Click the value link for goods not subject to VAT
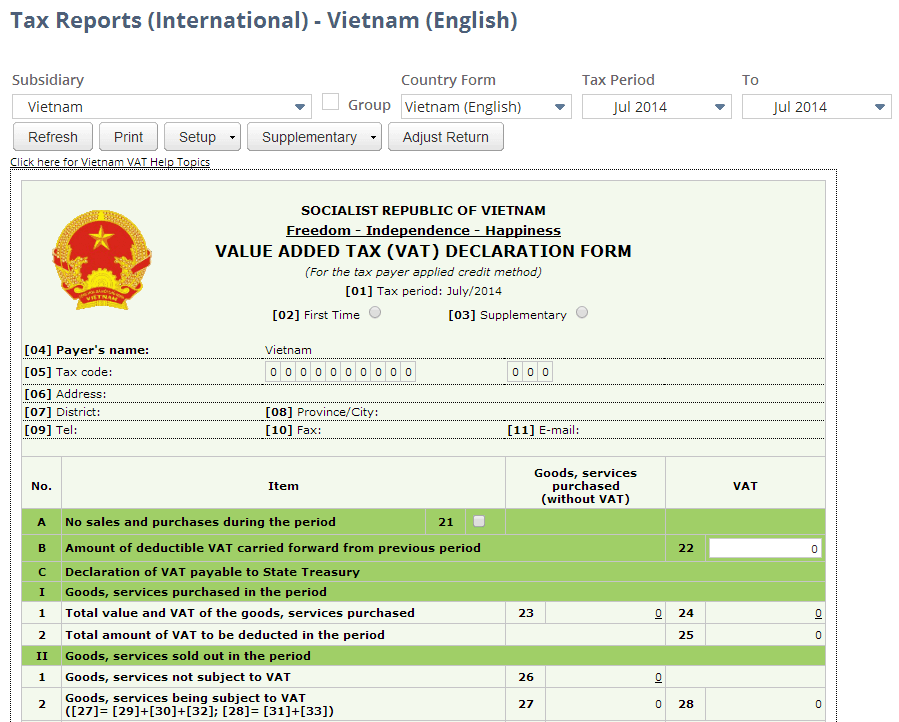899x722 pixels. [x=656, y=677]
